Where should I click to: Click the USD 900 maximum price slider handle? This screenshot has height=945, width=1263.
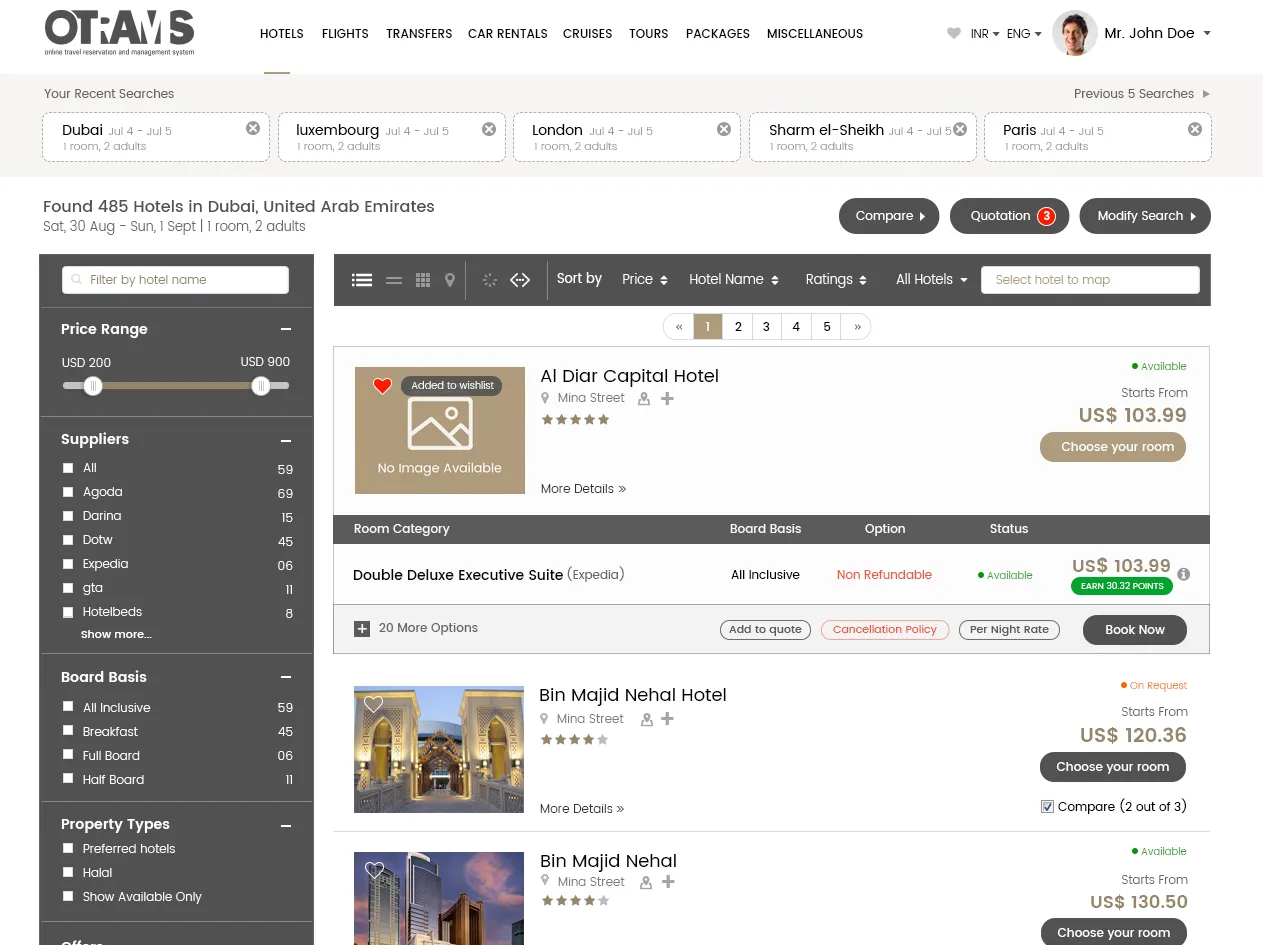coord(261,386)
